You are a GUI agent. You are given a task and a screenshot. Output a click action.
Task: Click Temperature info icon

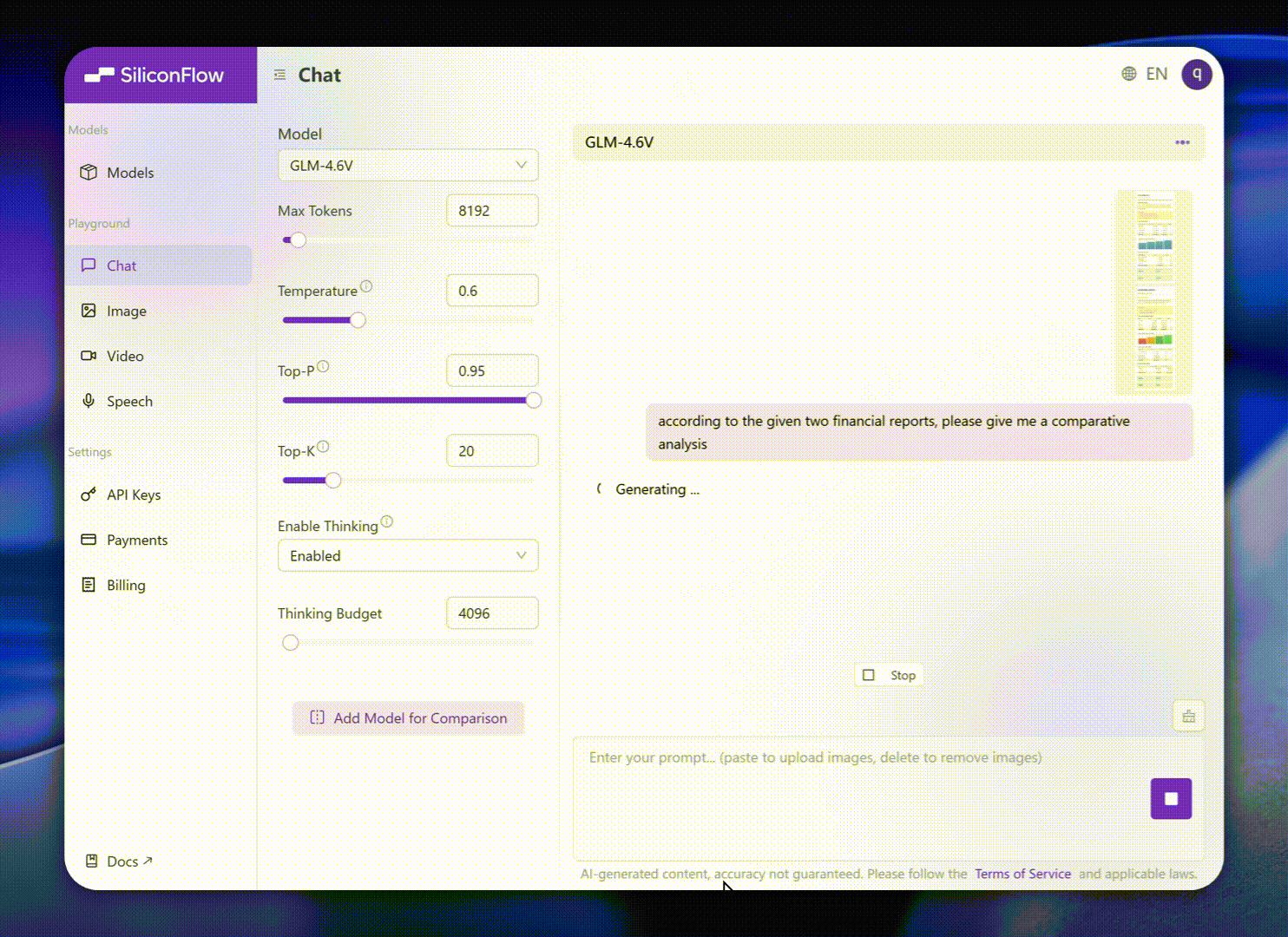[366, 286]
